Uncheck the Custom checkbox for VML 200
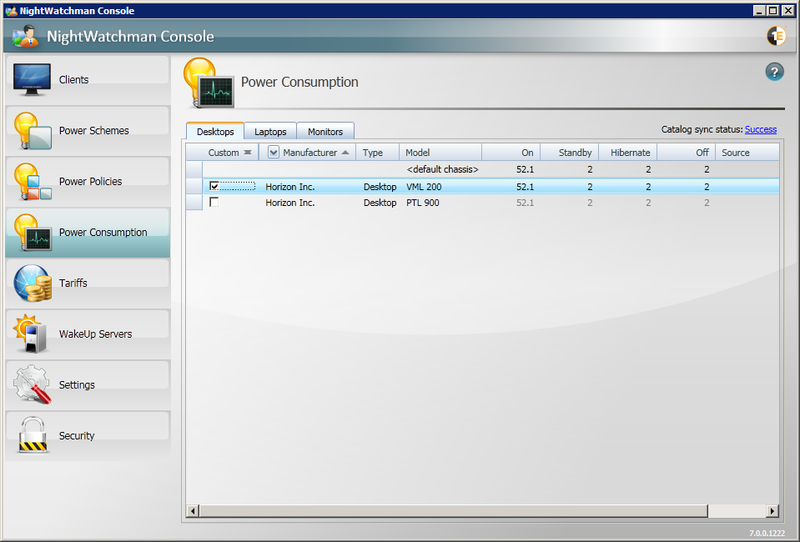This screenshot has height=542, width=800. [x=214, y=186]
